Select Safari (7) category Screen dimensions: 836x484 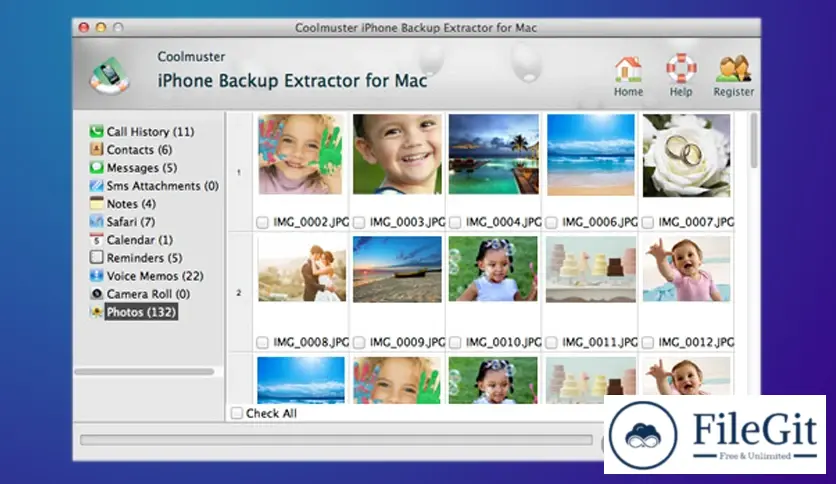point(131,222)
